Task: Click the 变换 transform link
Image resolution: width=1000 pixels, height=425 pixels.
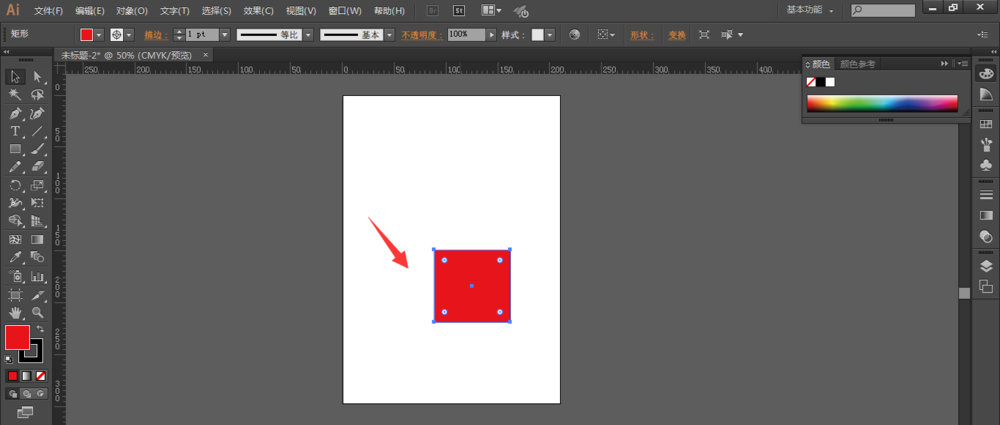Action: coord(677,35)
